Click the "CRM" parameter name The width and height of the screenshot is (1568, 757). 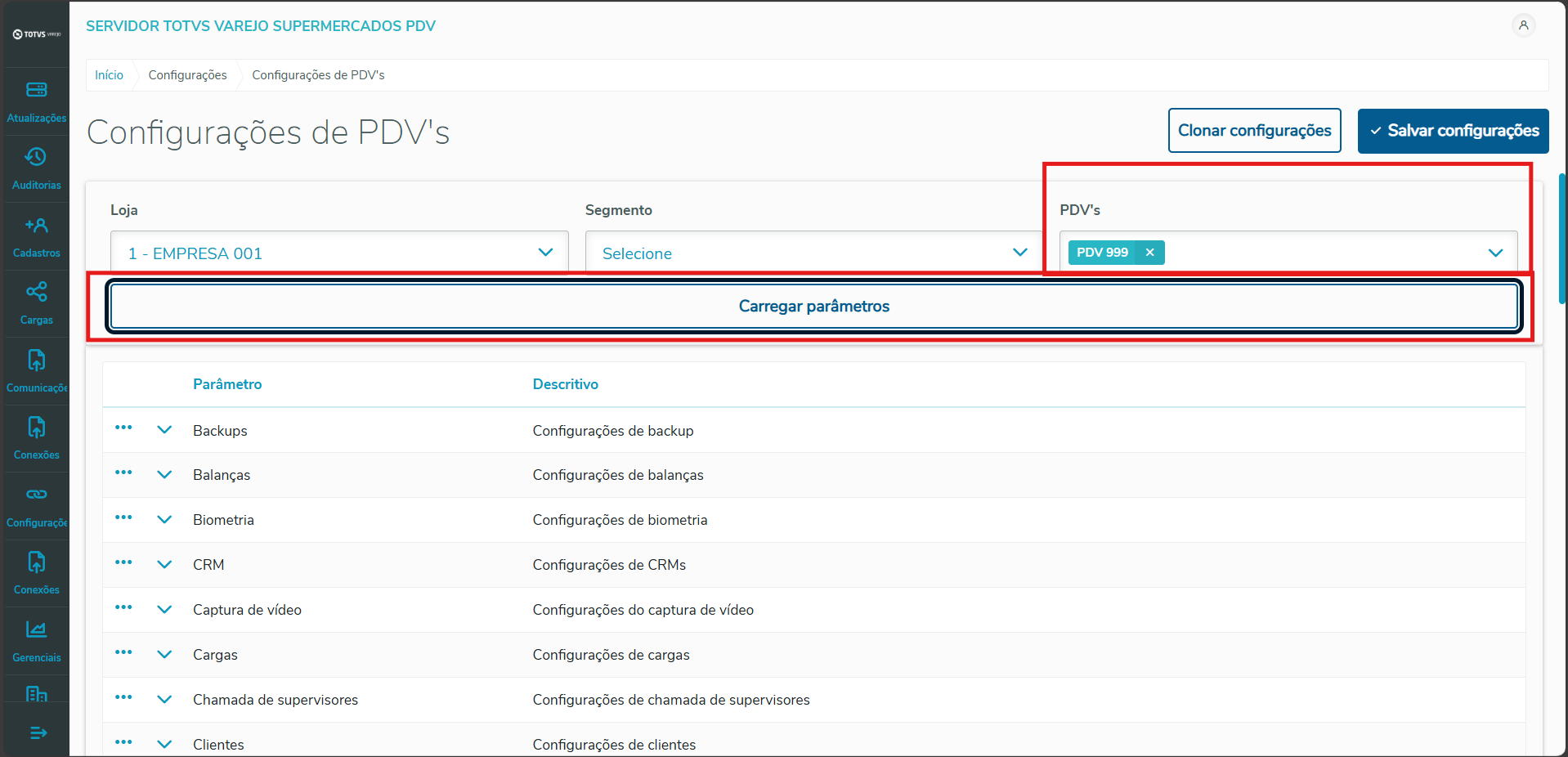coord(208,565)
